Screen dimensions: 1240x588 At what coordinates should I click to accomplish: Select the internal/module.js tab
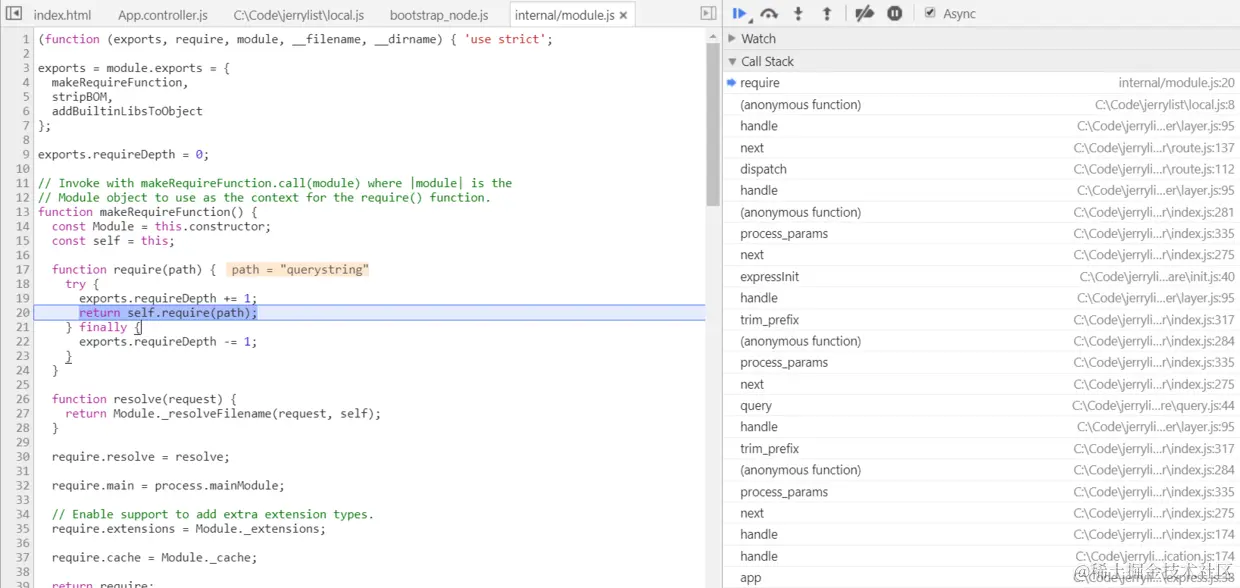[x=565, y=15]
